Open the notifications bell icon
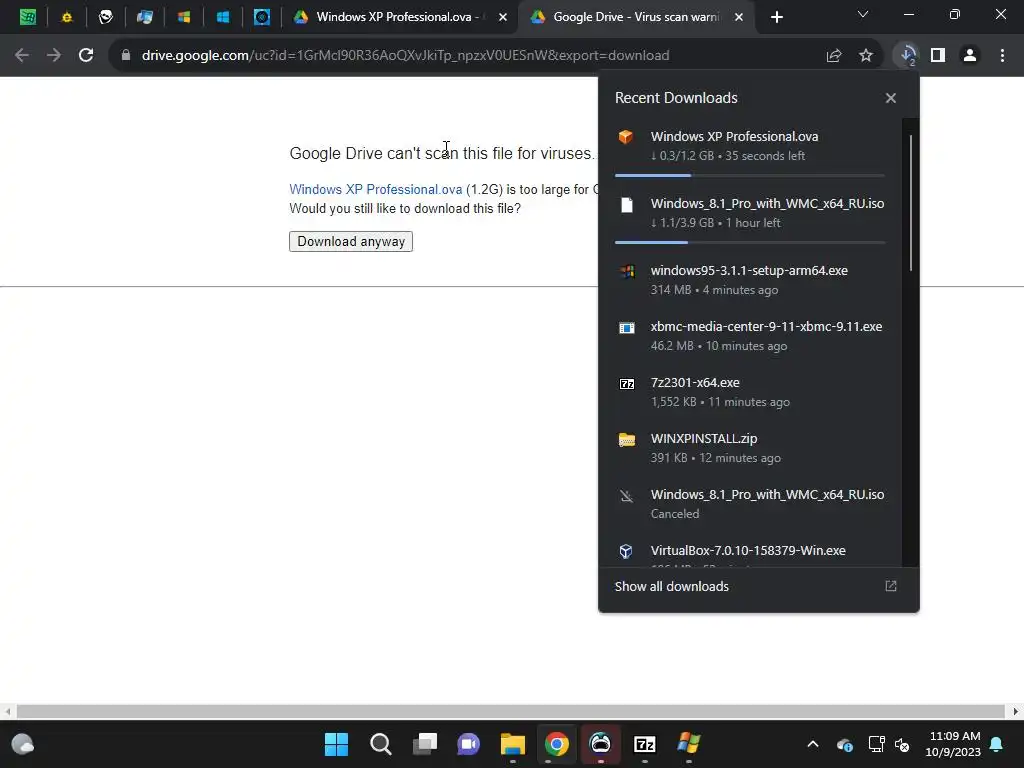This screenshot has width=1024, height=768. tap(997, 744)
